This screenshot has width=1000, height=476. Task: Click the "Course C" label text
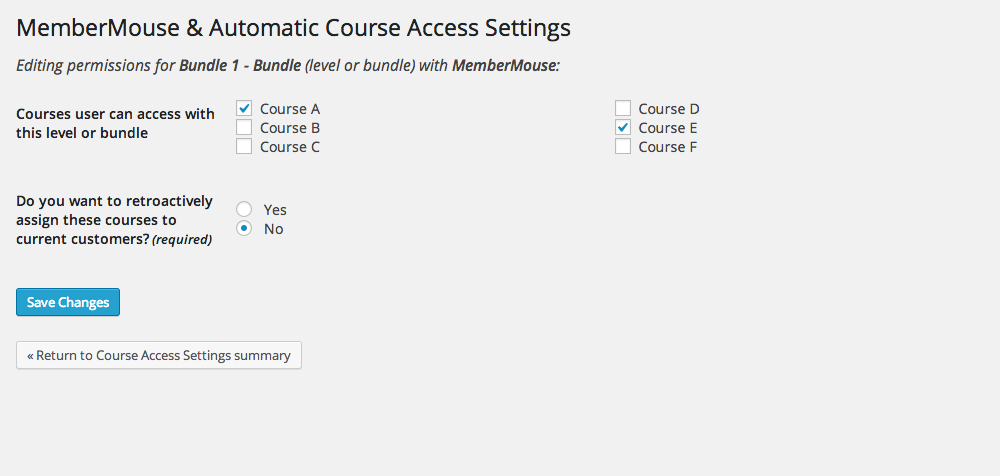[290, 147]
